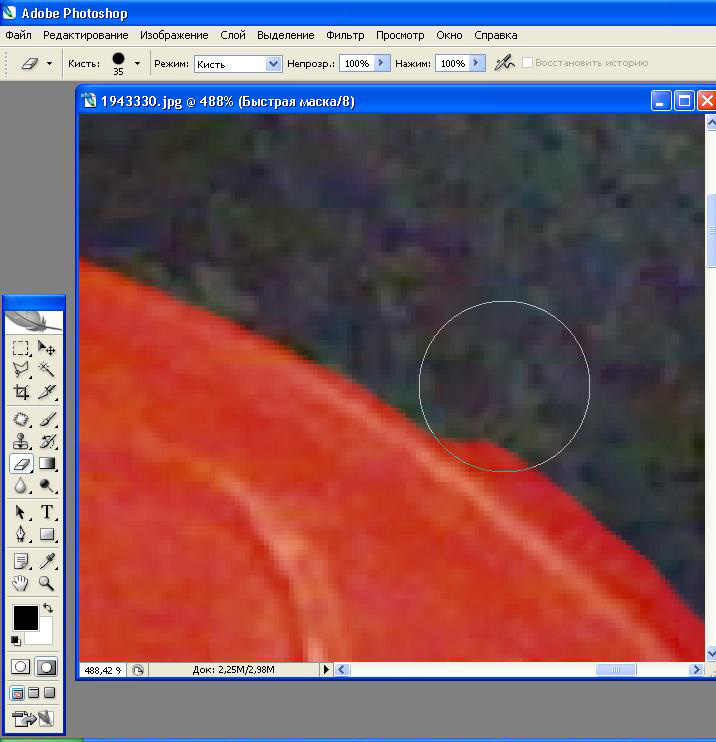
Task: Select the Crop tool
Action: tap(20, 391)
